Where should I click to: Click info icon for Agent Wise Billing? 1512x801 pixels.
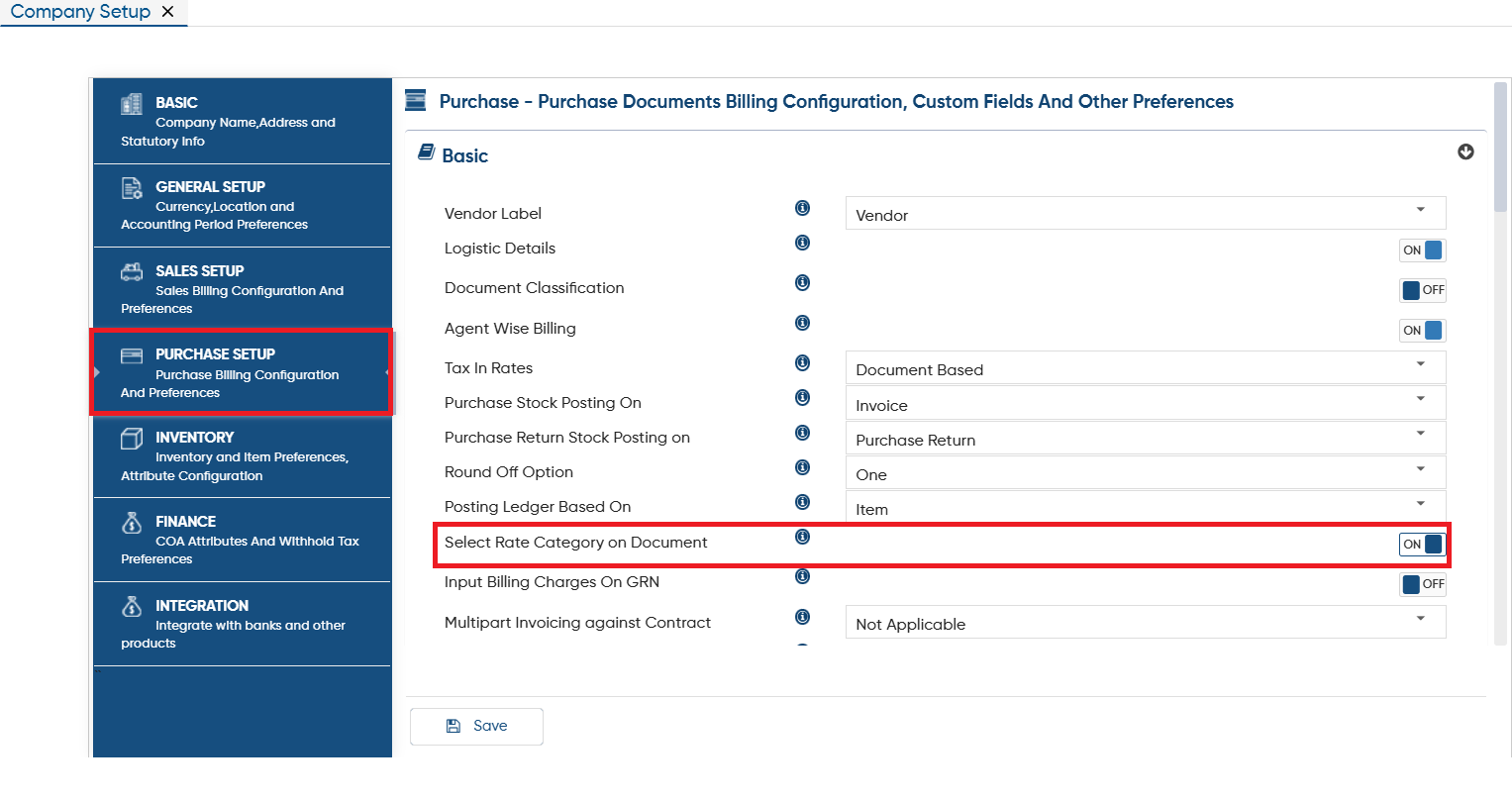click(802, 323)
